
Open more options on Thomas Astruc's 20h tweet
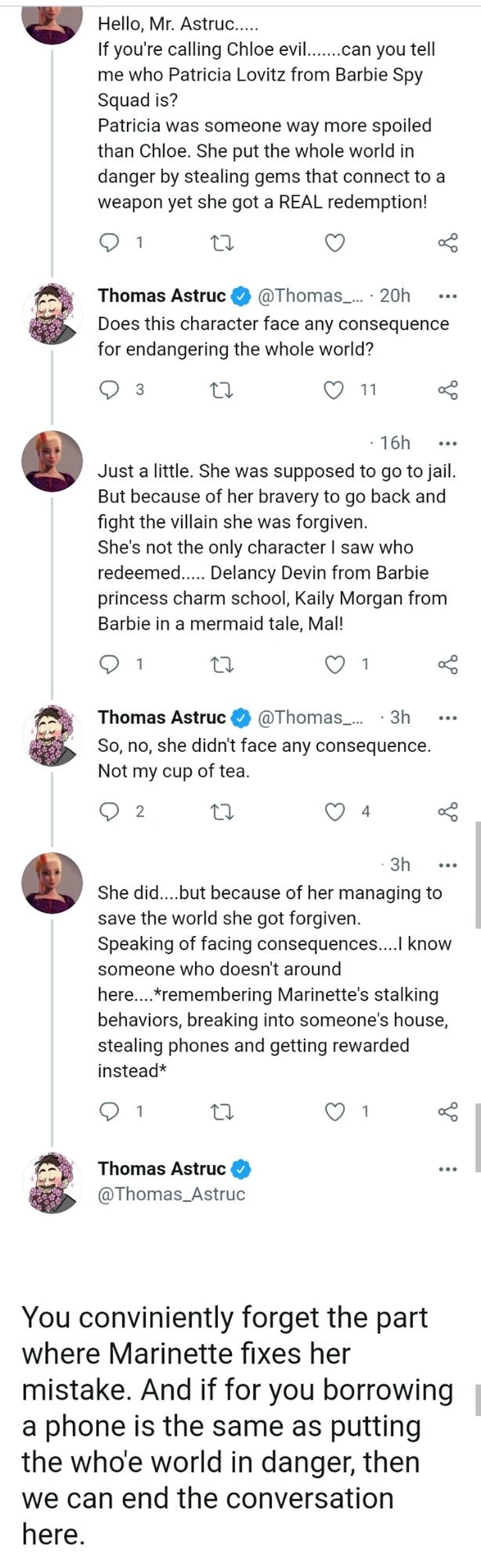click(448, 297)
